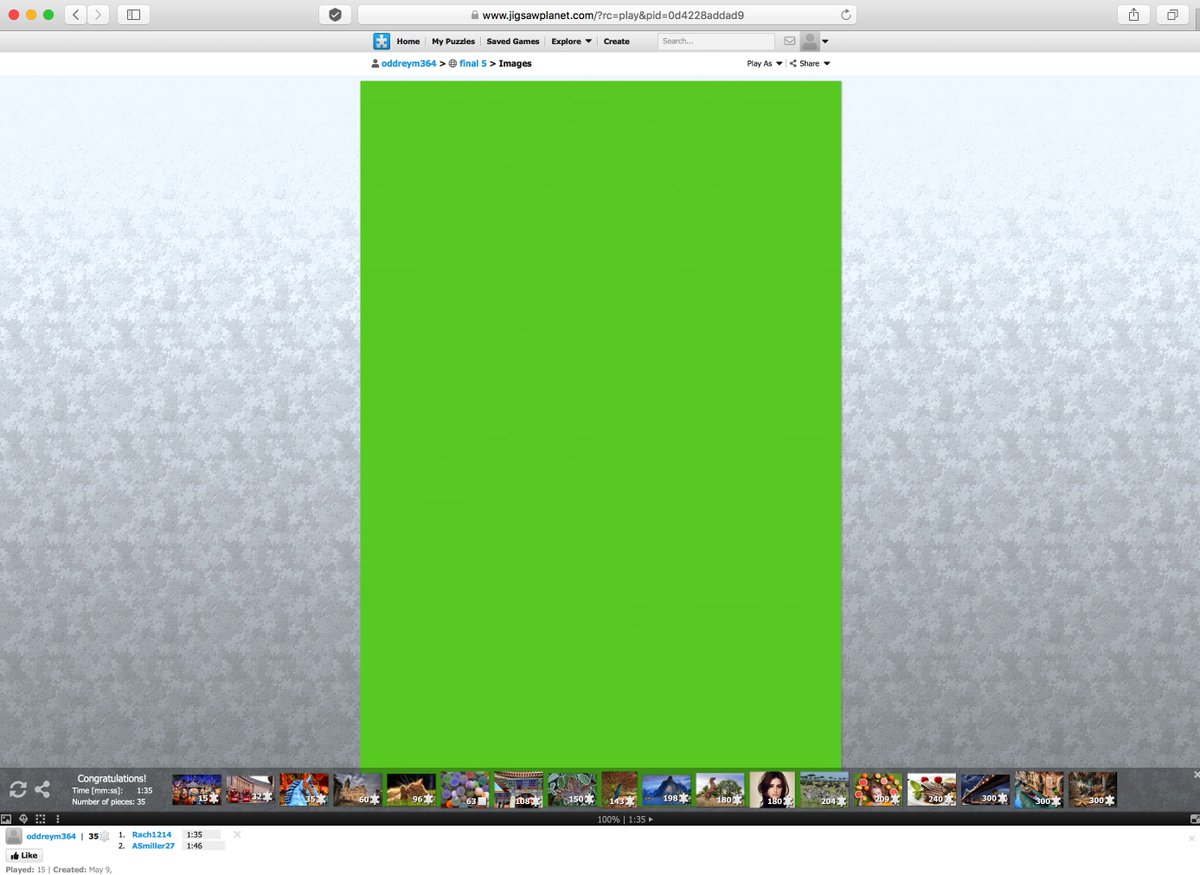This screenshot has height=875, width=1200.
Task: Open Rach1214 leaderboard profile
Action: pos(152,834)
